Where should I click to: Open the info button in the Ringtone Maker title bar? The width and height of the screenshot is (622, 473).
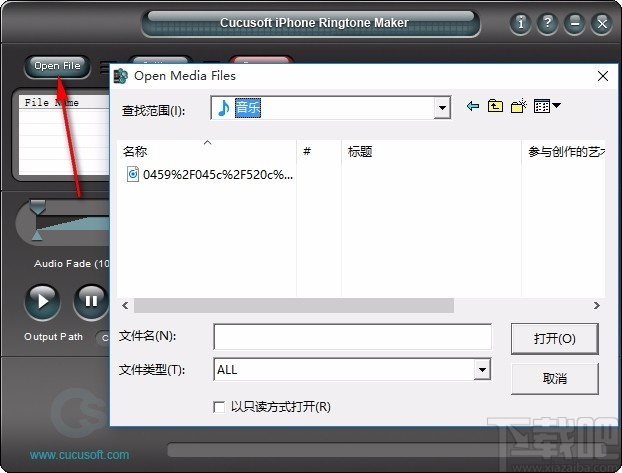click(520, 23)
